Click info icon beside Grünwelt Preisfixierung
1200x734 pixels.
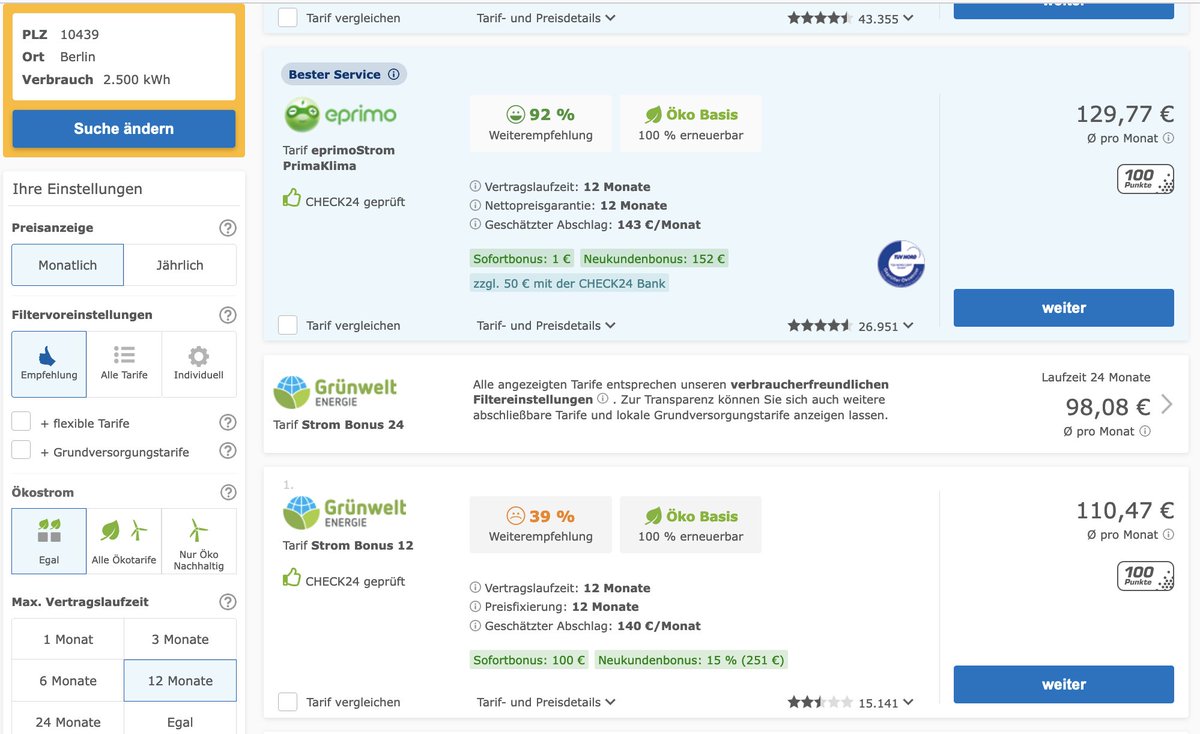[475, 607]
